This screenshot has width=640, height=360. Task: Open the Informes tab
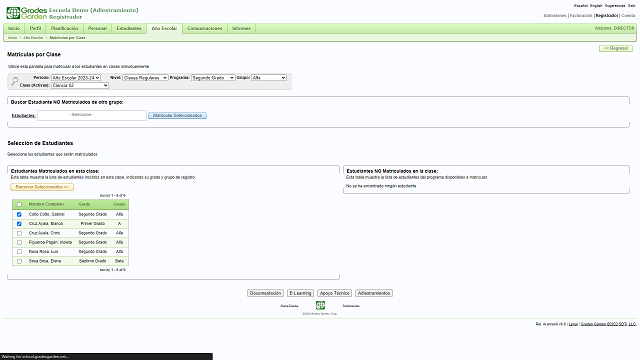241,28
